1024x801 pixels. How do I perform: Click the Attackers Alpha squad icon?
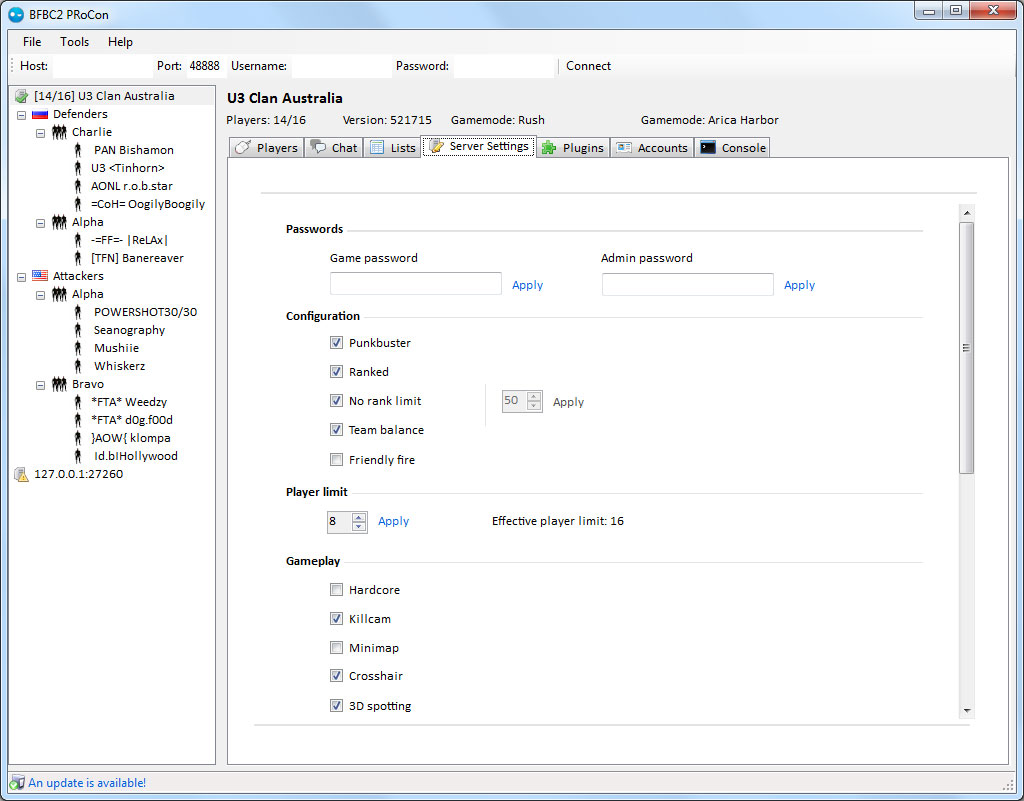[59, 294]
